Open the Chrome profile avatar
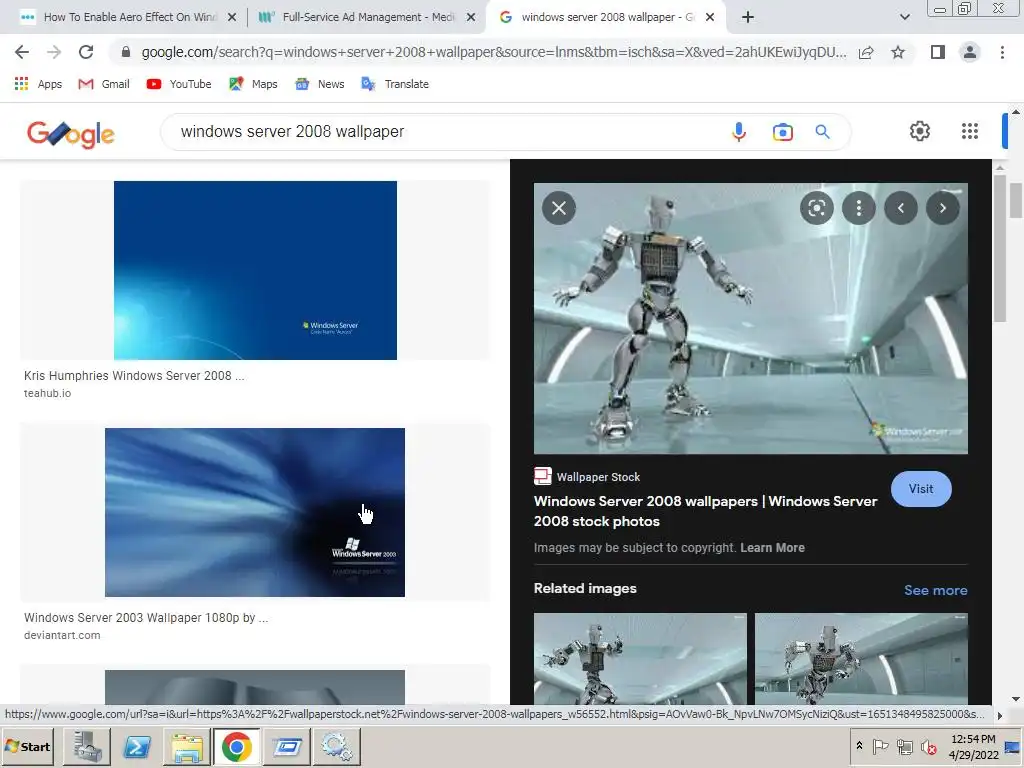Screen dimensions: 1024x768 970,52
